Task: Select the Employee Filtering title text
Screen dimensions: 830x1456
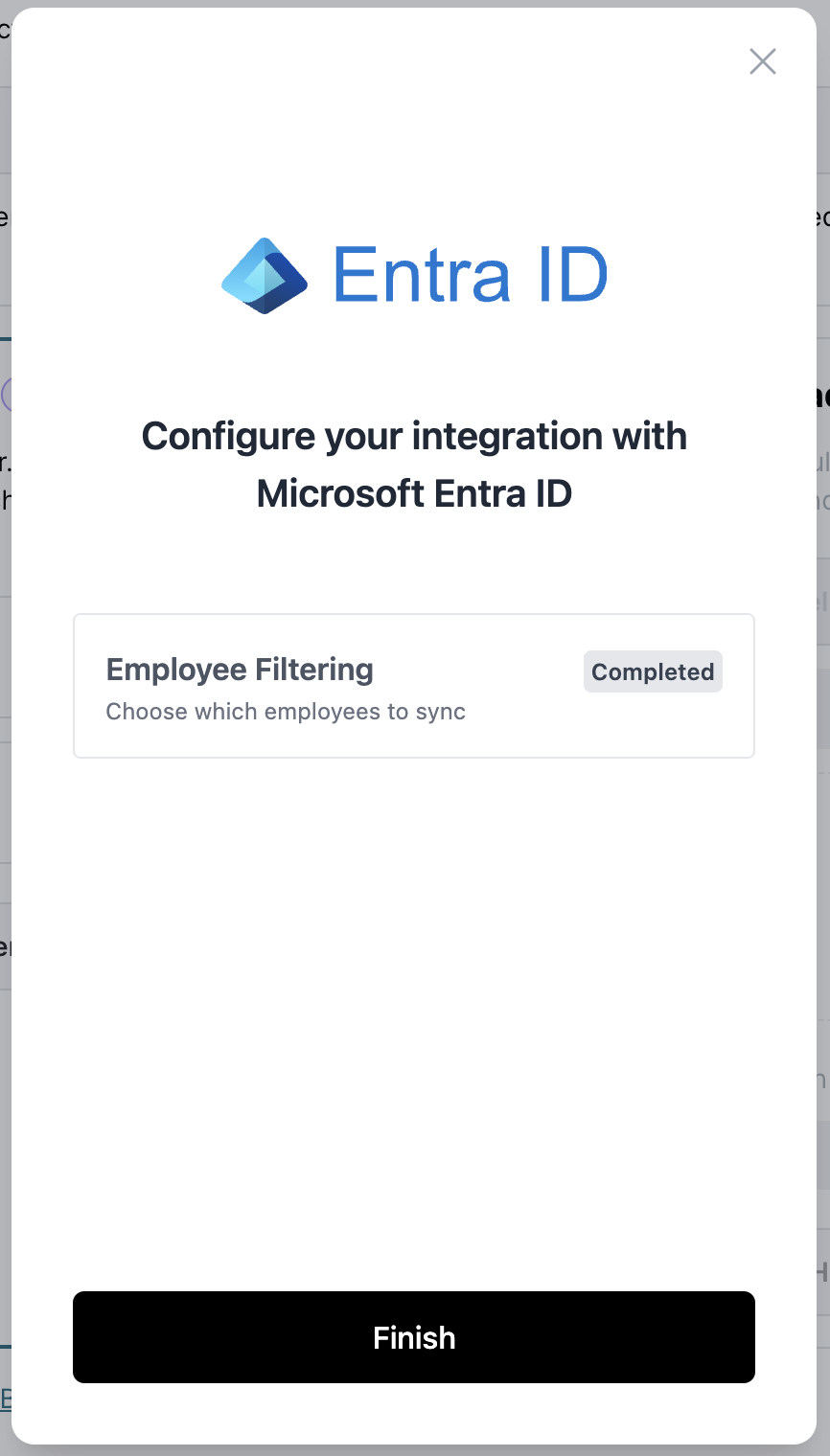Action: 240,670
